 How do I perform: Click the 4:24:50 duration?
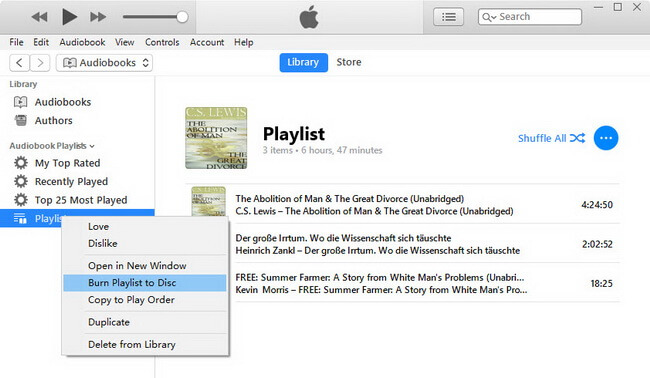[x=597, y=205]
